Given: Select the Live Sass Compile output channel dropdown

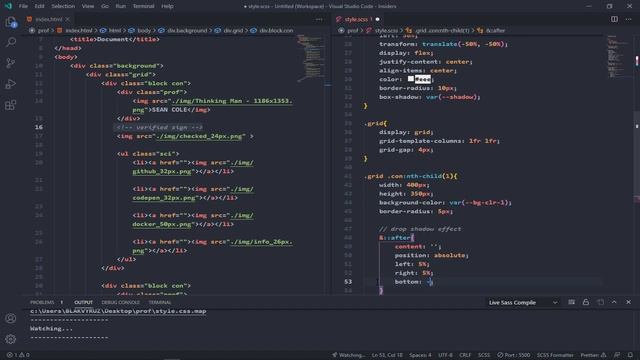Looking at the screenshot, I should (523, 302).
